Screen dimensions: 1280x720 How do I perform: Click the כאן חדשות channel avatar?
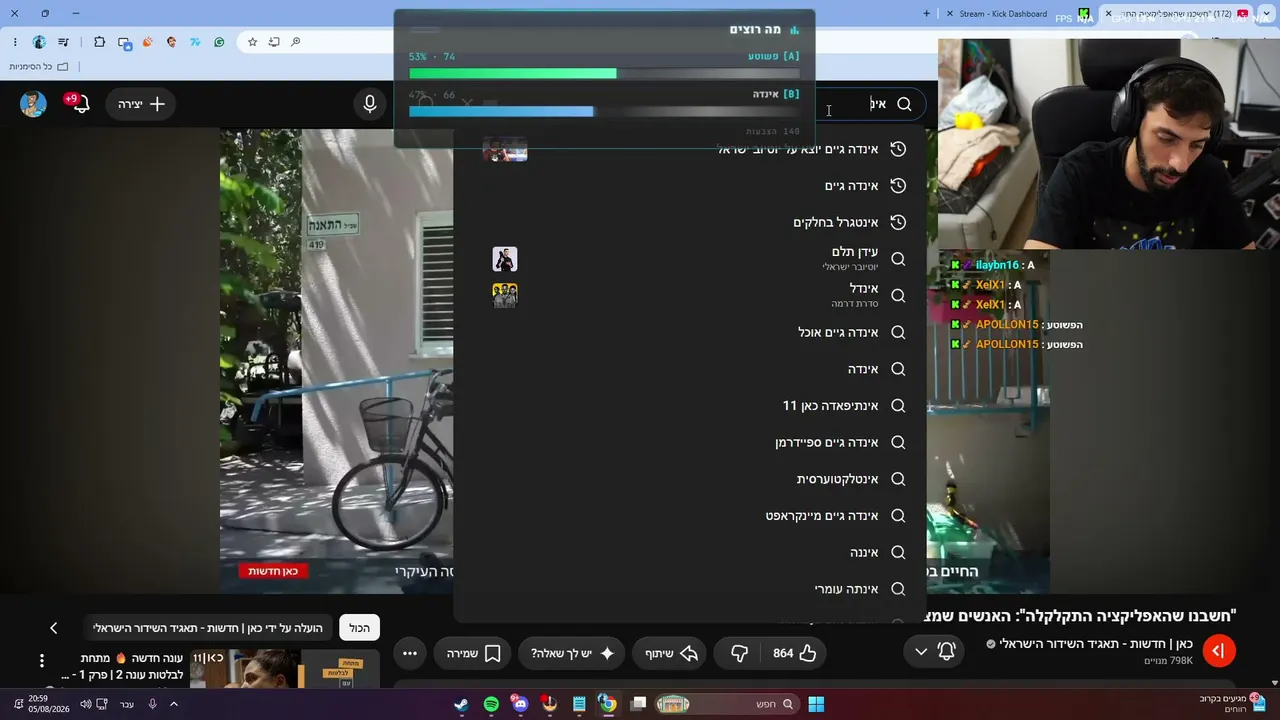1219,651
